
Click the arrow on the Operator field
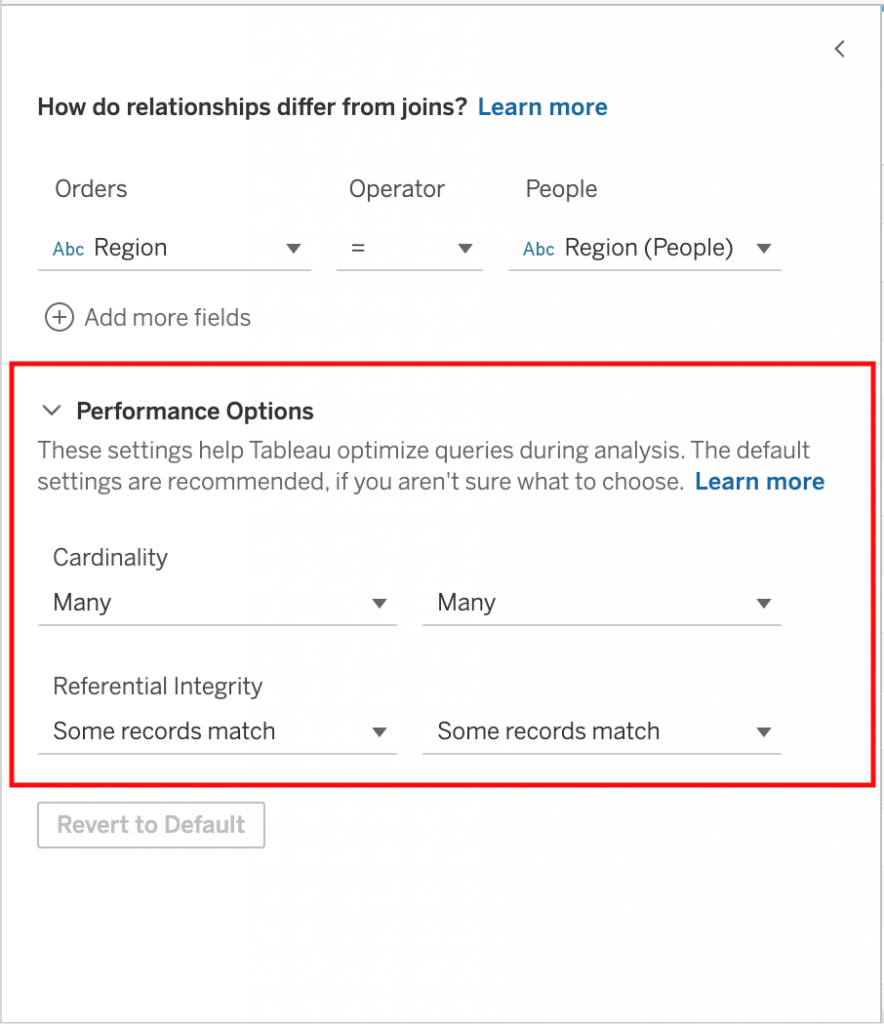click(x=465, y=249)
